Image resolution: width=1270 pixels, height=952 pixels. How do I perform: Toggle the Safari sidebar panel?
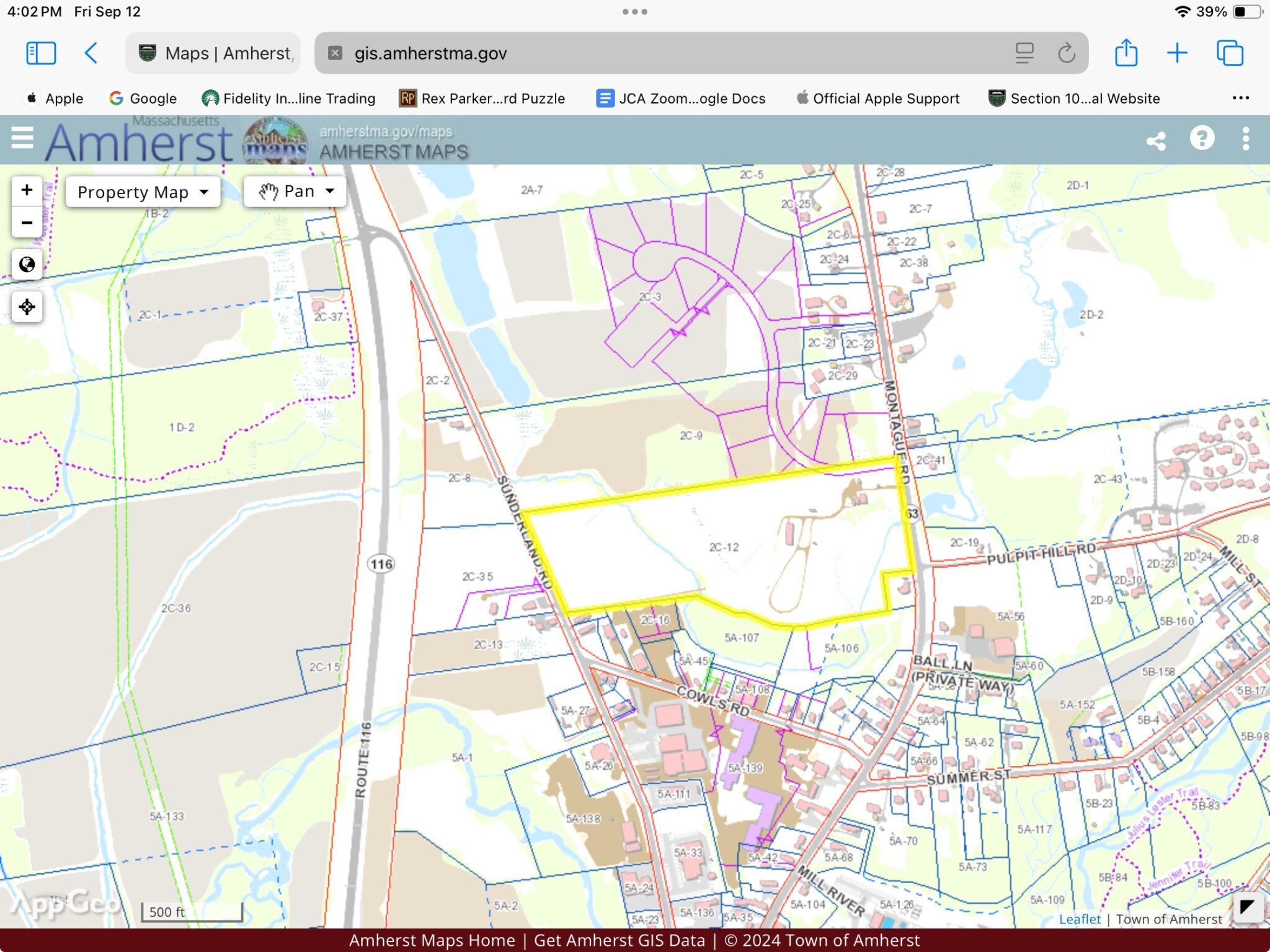coord(41,53)
